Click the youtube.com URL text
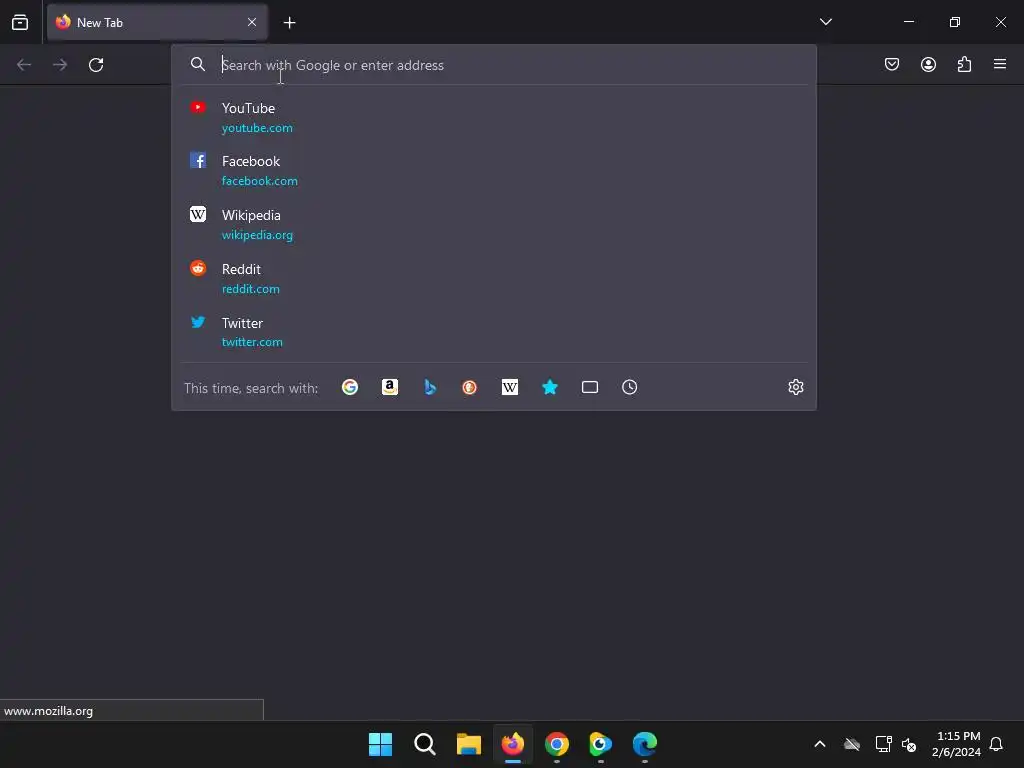This screenshot has width=1024, height=768. point(257,128)
